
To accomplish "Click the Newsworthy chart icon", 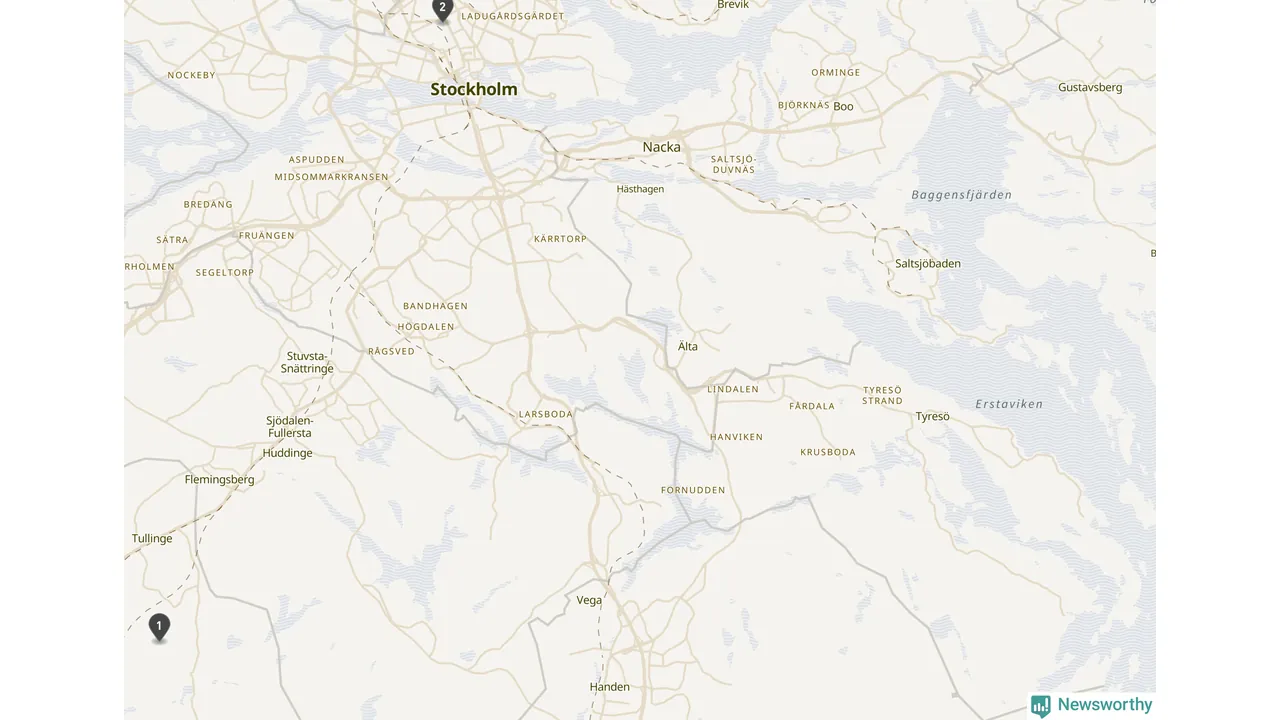I will click(x=1041, y=706).
